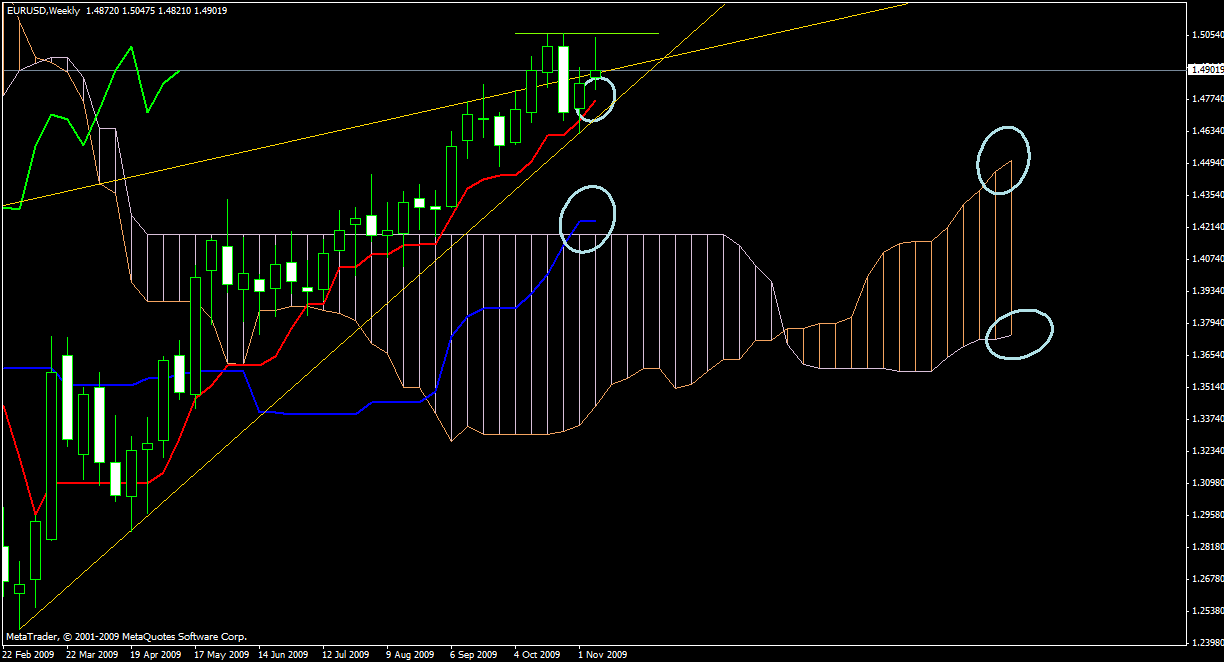The width and height of the screenshot is (1224, 662).
Task: Select the 1.44940 price axis label
Action: 1208,163
